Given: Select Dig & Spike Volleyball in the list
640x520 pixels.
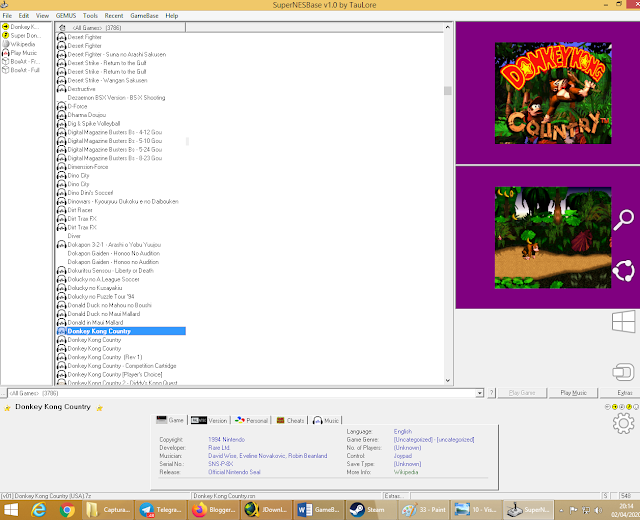Looking at the screenshot, I should [x=94, y=124].
